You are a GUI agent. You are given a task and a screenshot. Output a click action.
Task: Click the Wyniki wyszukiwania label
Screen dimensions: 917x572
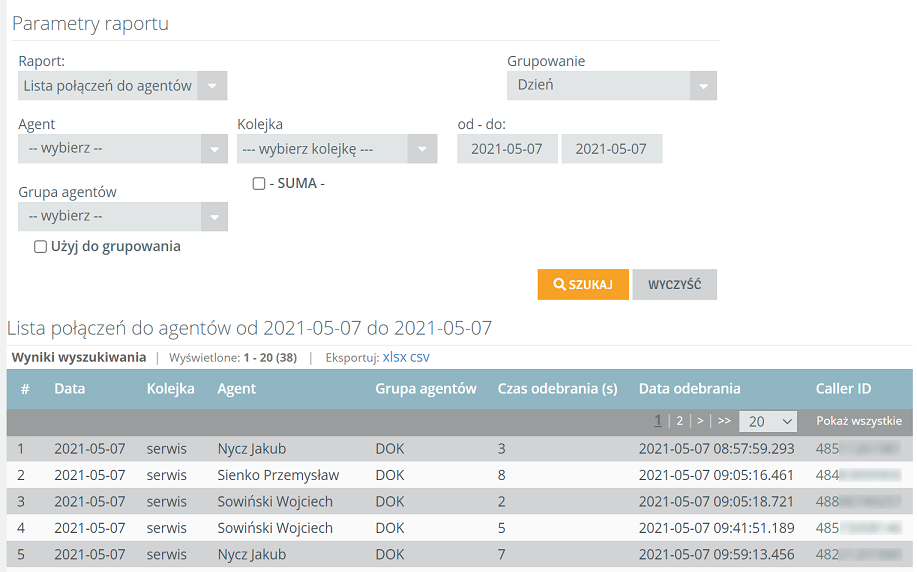[79, 357]
